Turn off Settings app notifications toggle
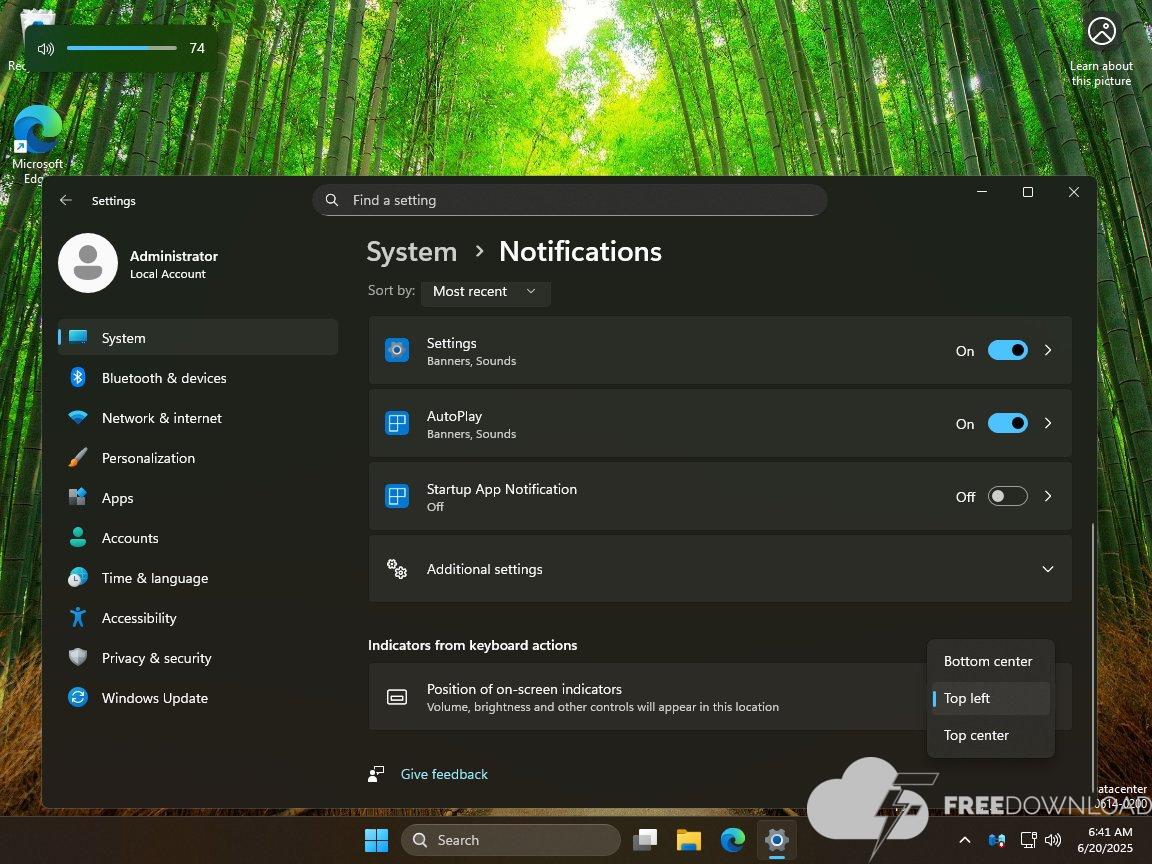Image resolution: width=1152 pixels, height=864 pixels. pyautogui.click(x=1007, y=350)
